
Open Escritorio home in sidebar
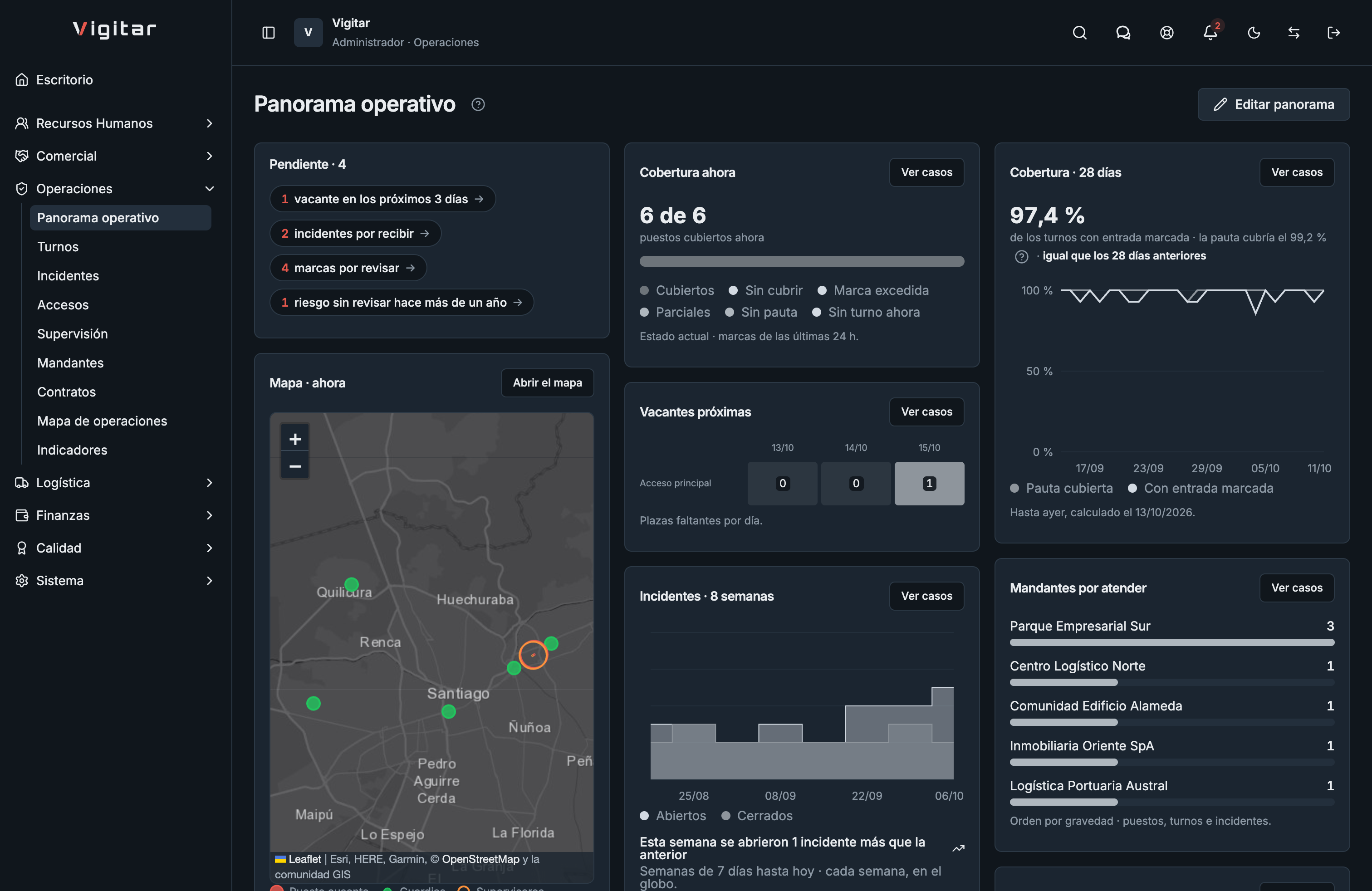click(x=115, y=79)
